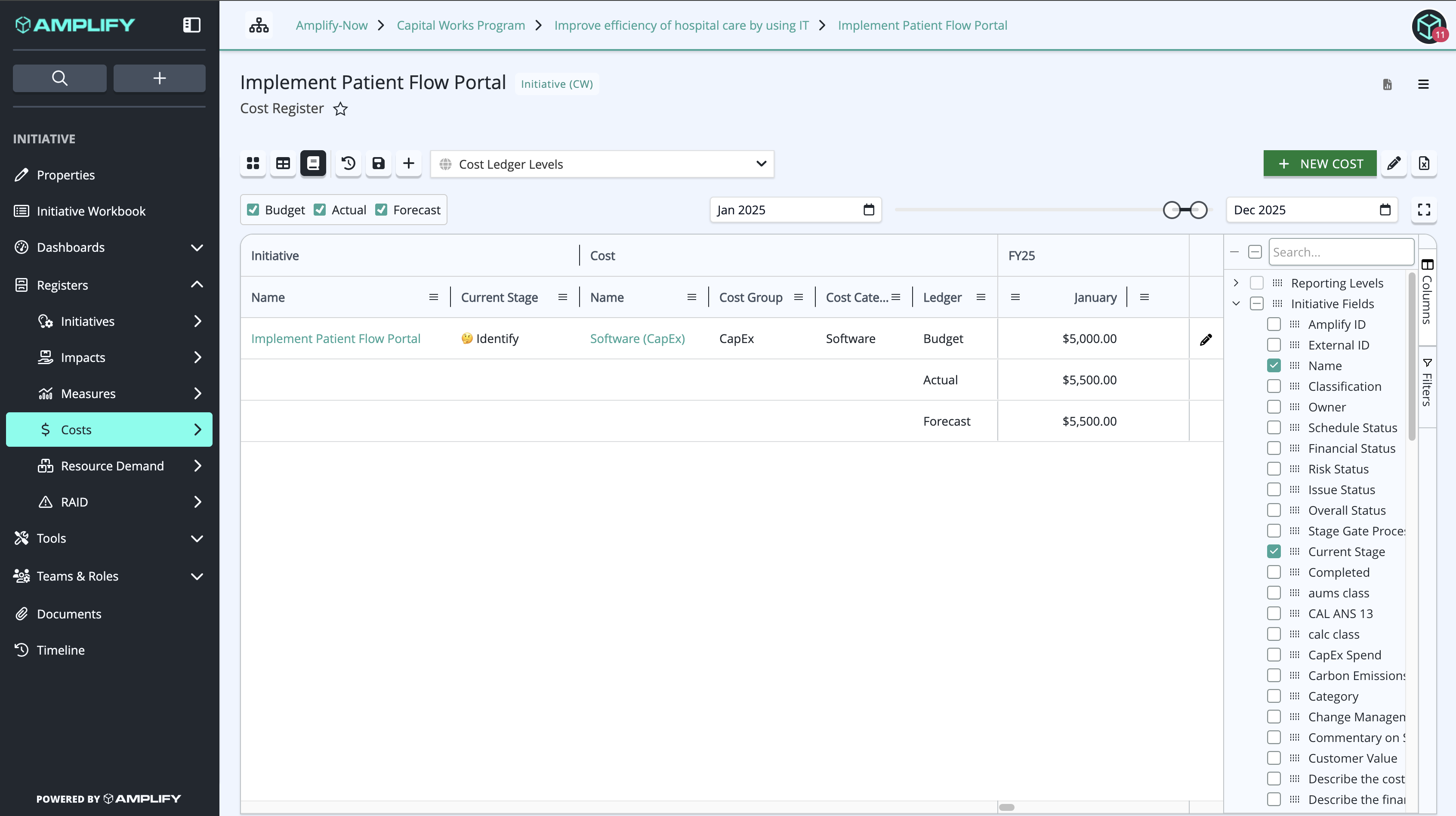1456x816 pixels.
Task: Click the Jan 2025 start date field
Action: tap(796, 210)
